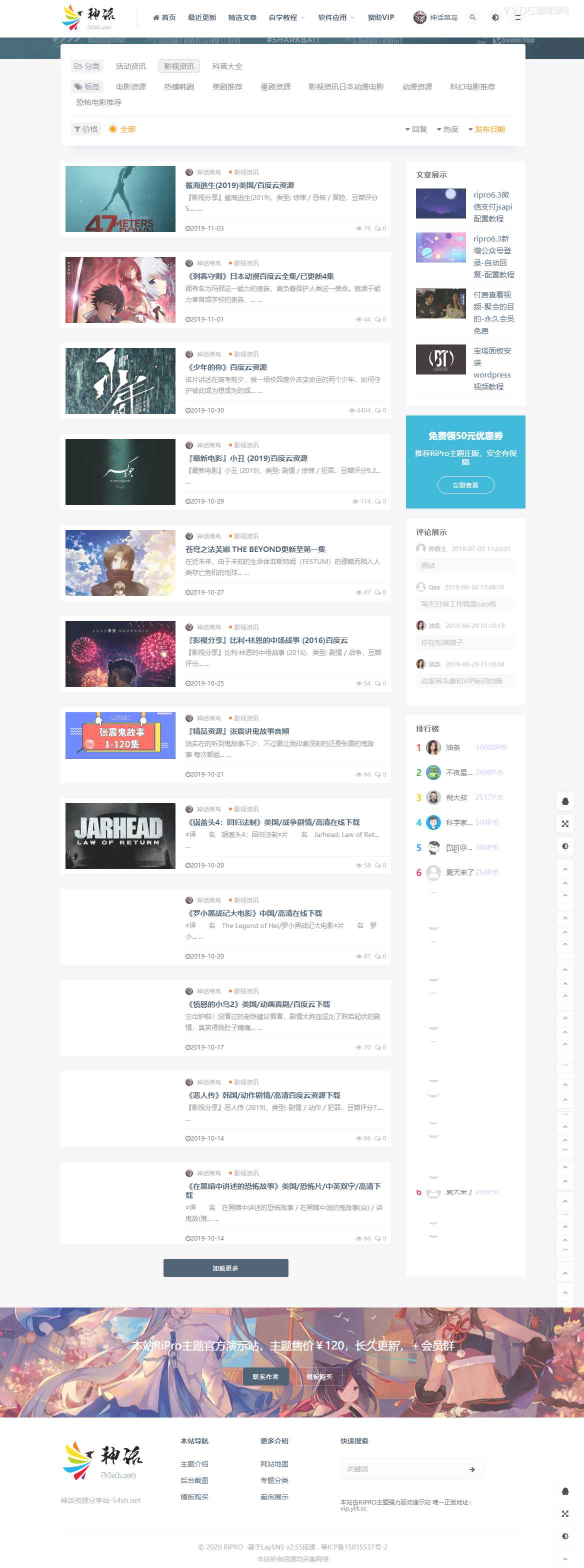Open post 苍穹之法芙娜 THE BEYOND更新至第一集
The image size is (584, 1568).
click(x=256, y=549)
